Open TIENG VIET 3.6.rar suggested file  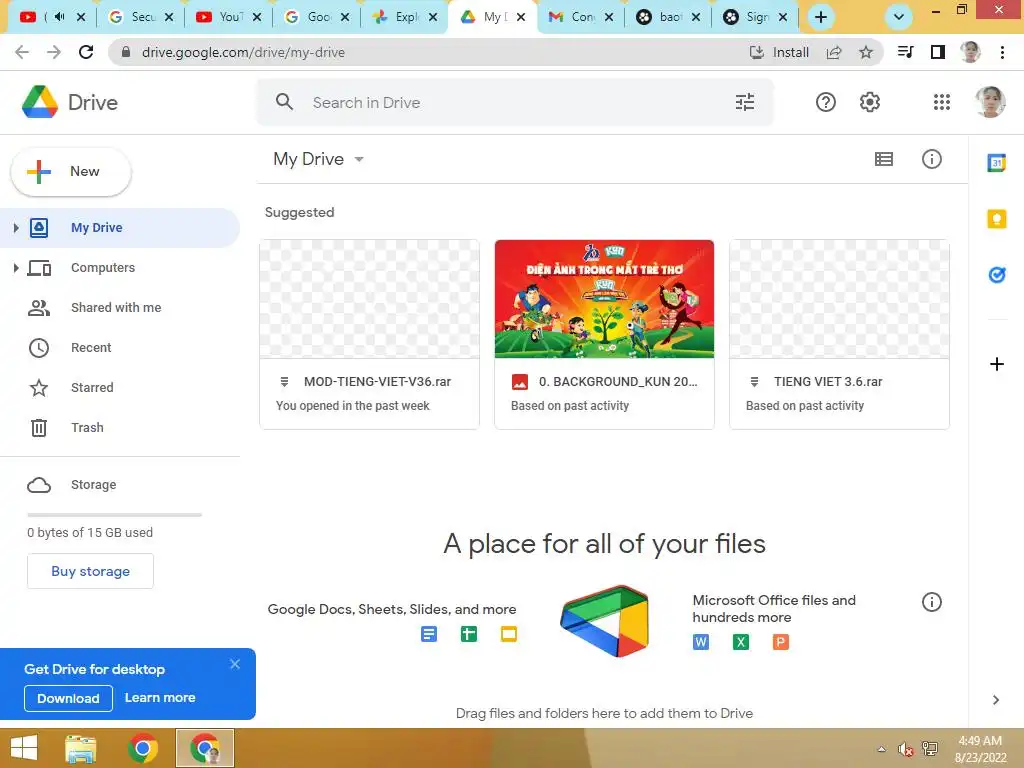pyautogui.click(x=839, y=334)
